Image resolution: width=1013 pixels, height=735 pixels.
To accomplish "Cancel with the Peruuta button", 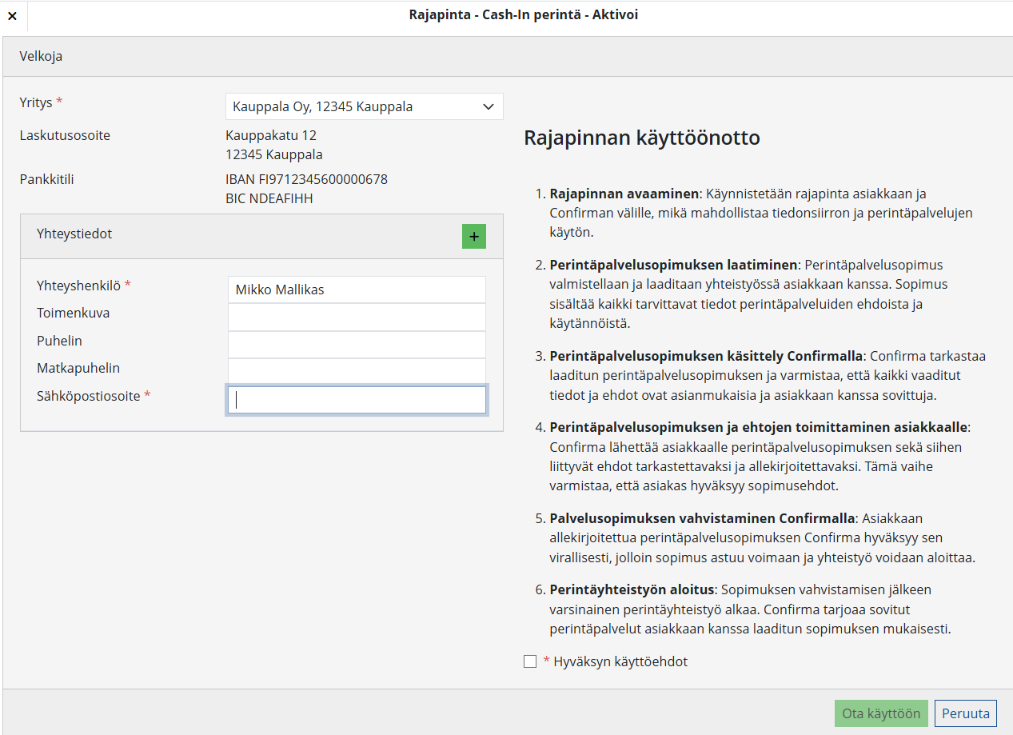I will [965, 713].
